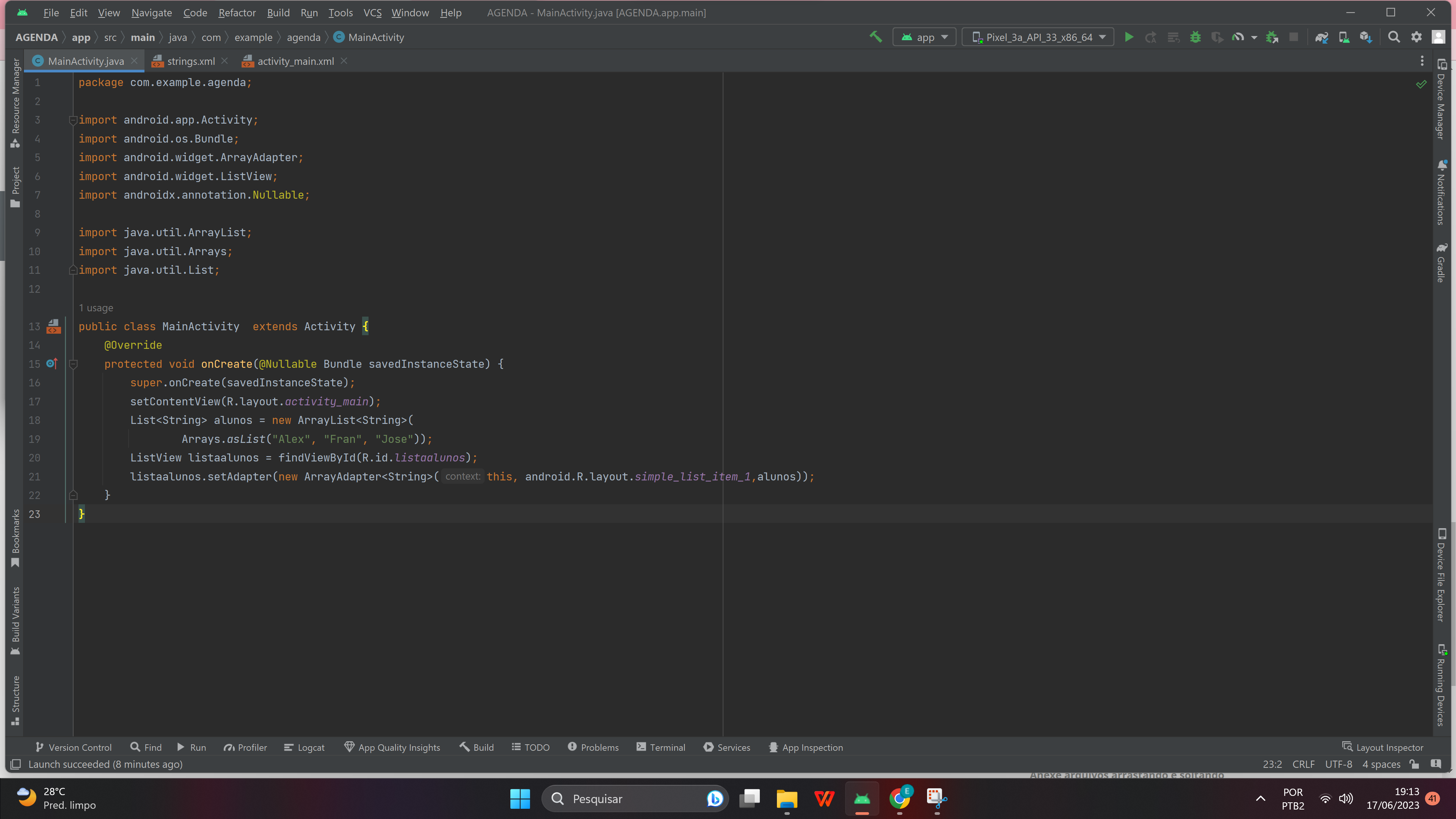The width and height of the screenshot is (1456, 819).
Task: Open the Notifications right side panel
Action: pos(1441,192)
